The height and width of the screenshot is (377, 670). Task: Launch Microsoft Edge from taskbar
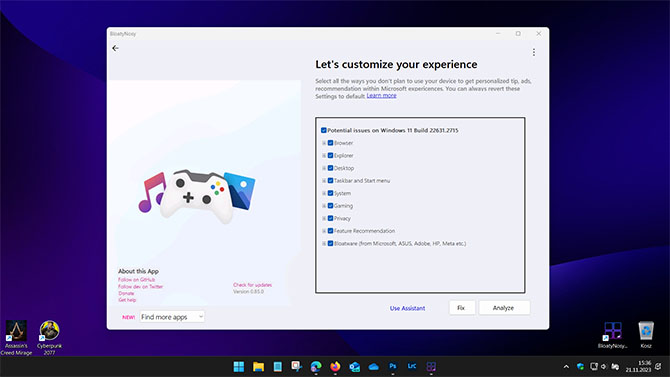click(x=316, y=366)
